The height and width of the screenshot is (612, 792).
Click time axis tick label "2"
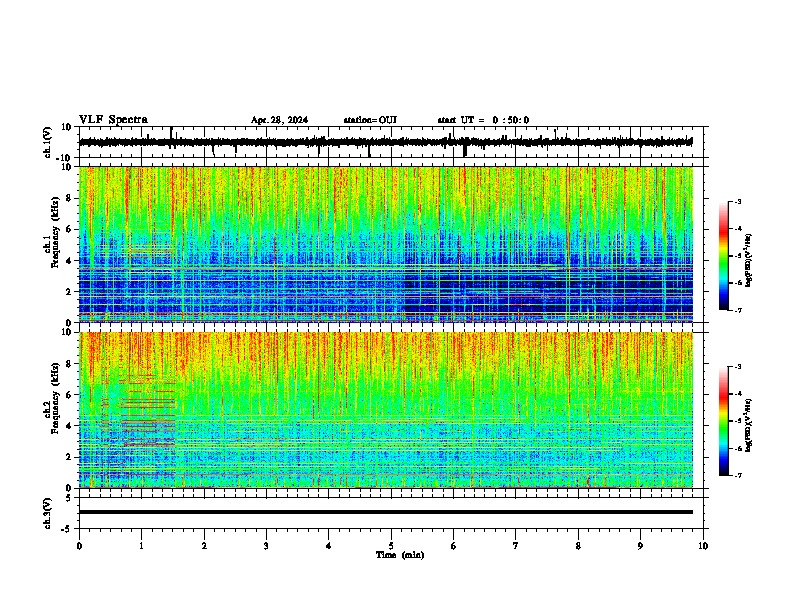click(x=204, y=546)
